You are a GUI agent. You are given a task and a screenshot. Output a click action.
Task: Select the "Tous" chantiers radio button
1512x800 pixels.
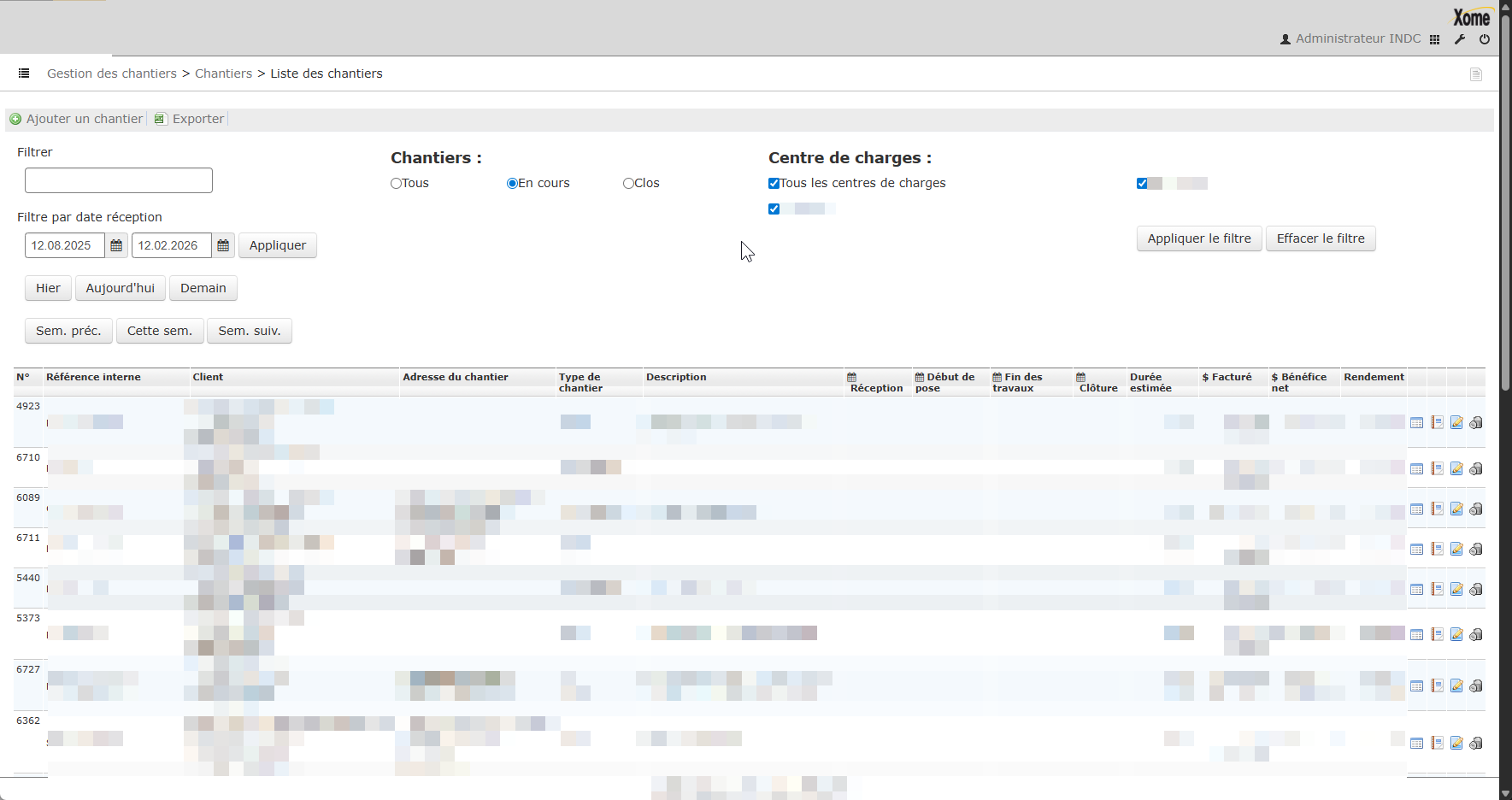coord(397,184)
